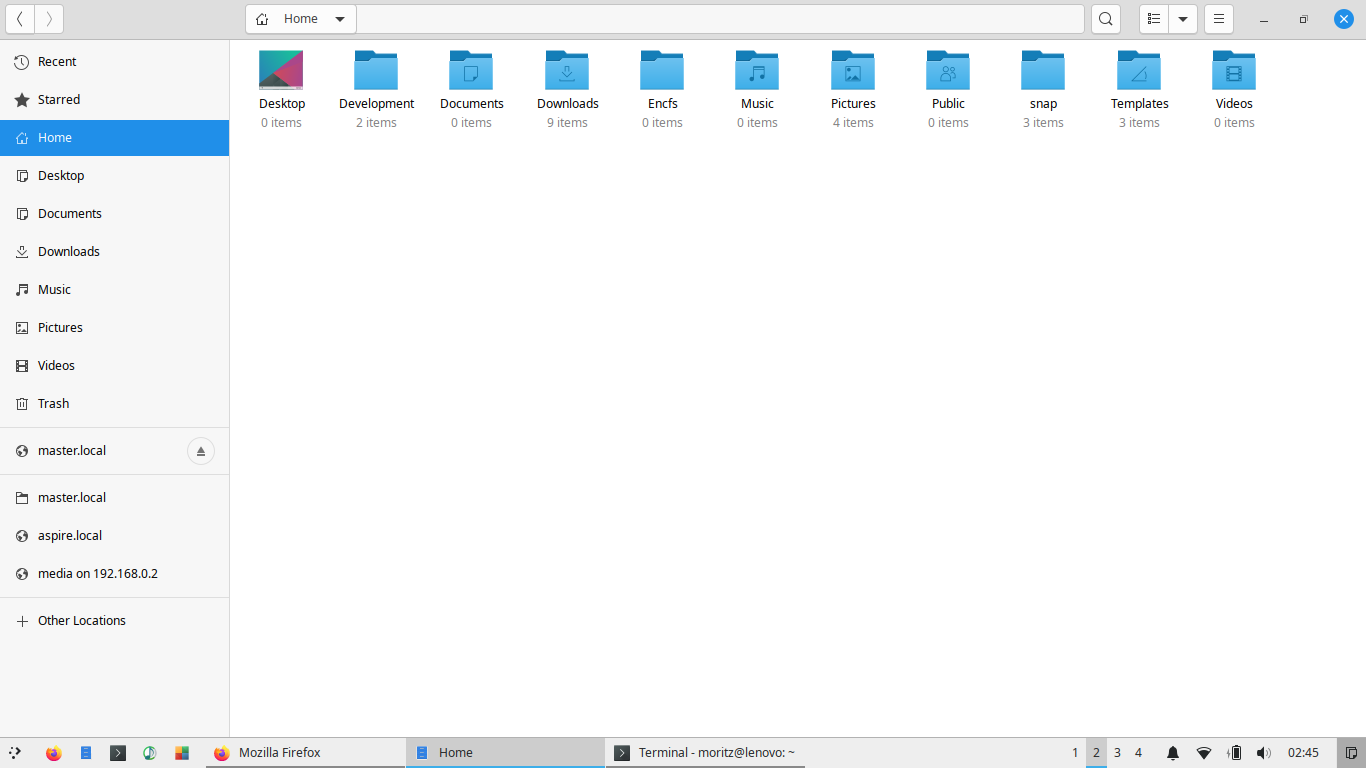Open the Downloads folder icon in main pane
The image size is (1366, 768).
pyautogui.click(x=567, y=70)
